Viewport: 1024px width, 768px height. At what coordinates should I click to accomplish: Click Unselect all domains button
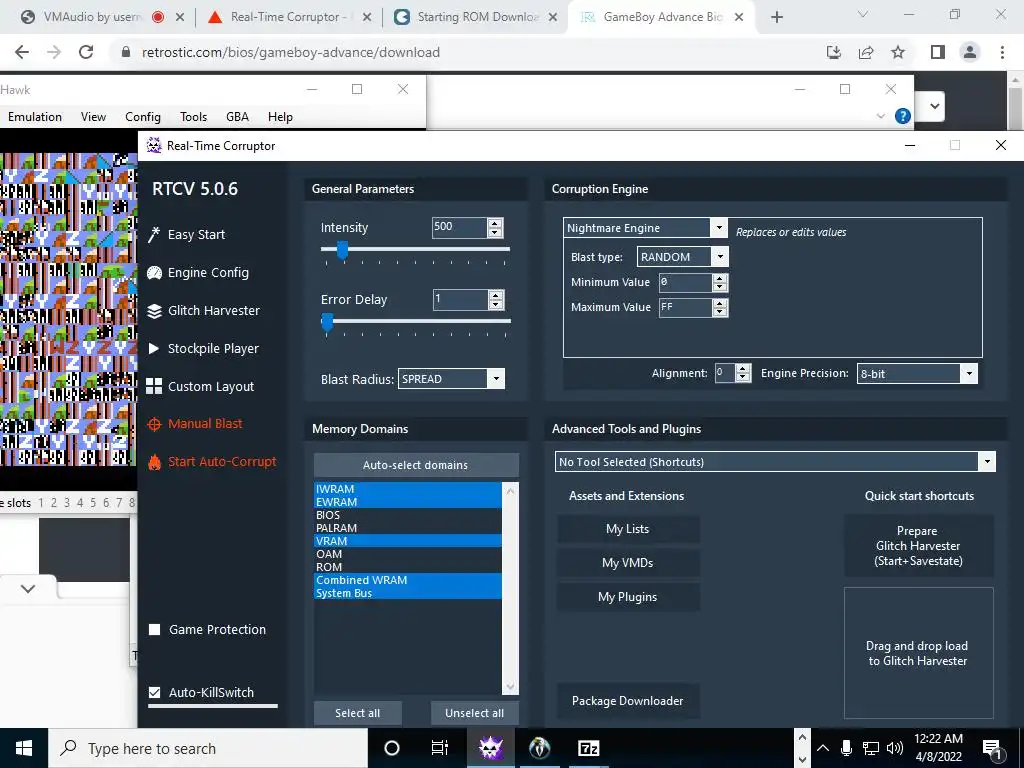[x=474, y=713]
